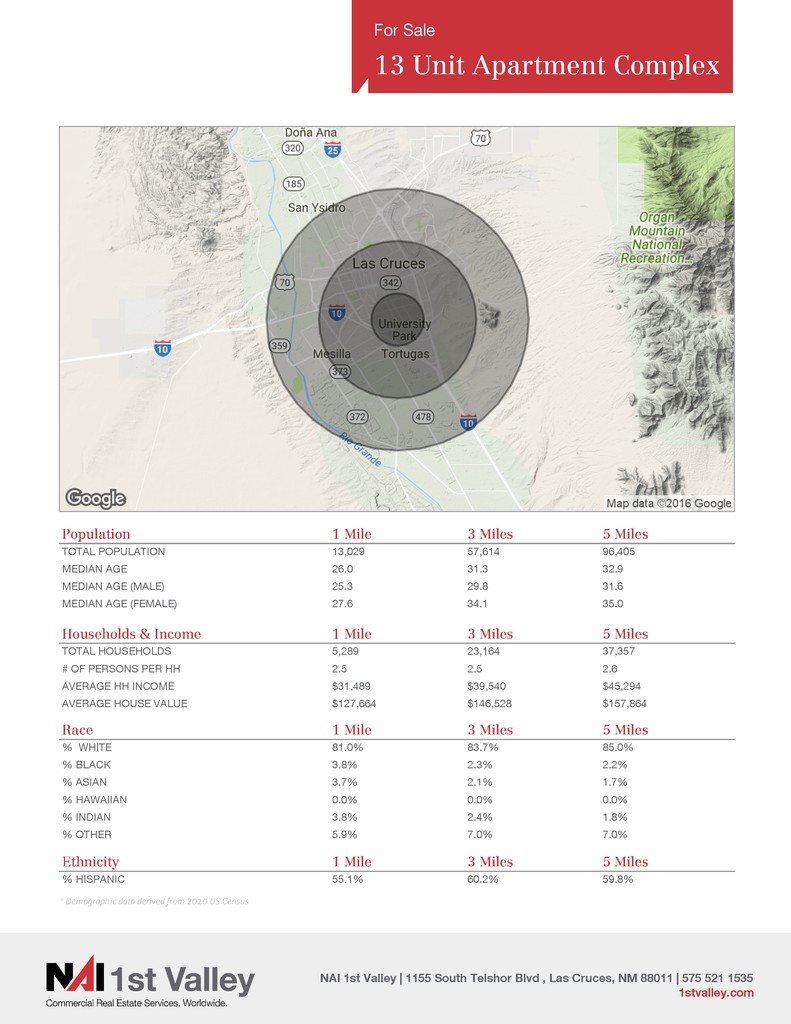The width and height of the screenshot is (791, 1024).
Task: Click the Map data ©2016 Google attribution
Action: point(668,503)
